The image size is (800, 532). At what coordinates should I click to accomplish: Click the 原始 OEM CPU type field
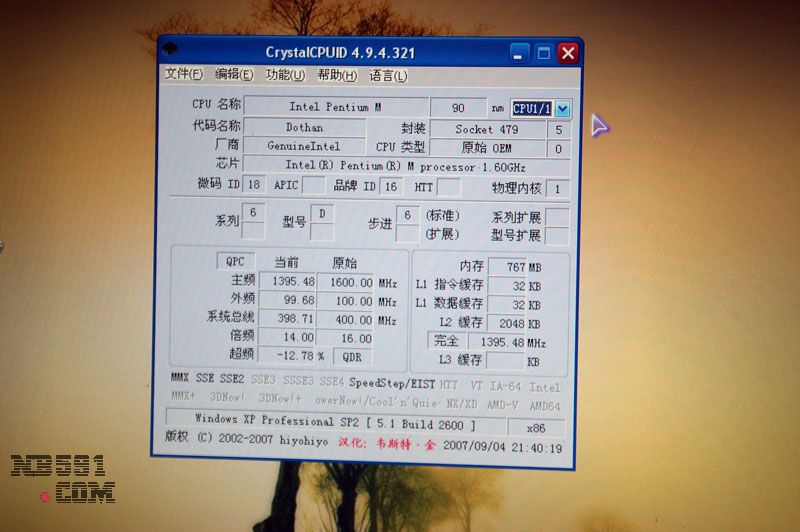click(487, 148)
